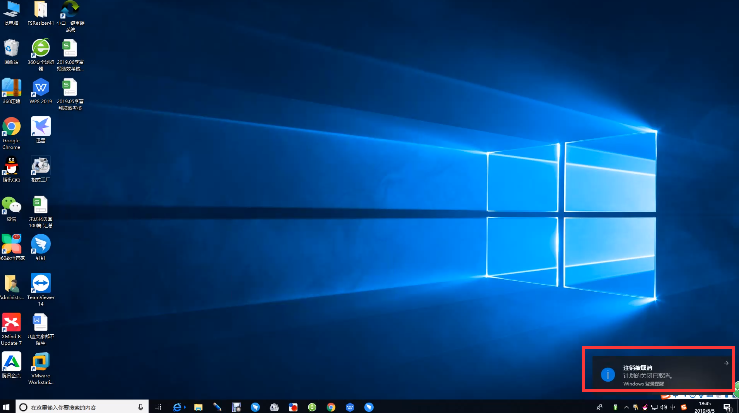Open the Google Chrome desktop shortcut

click(12, 127)
